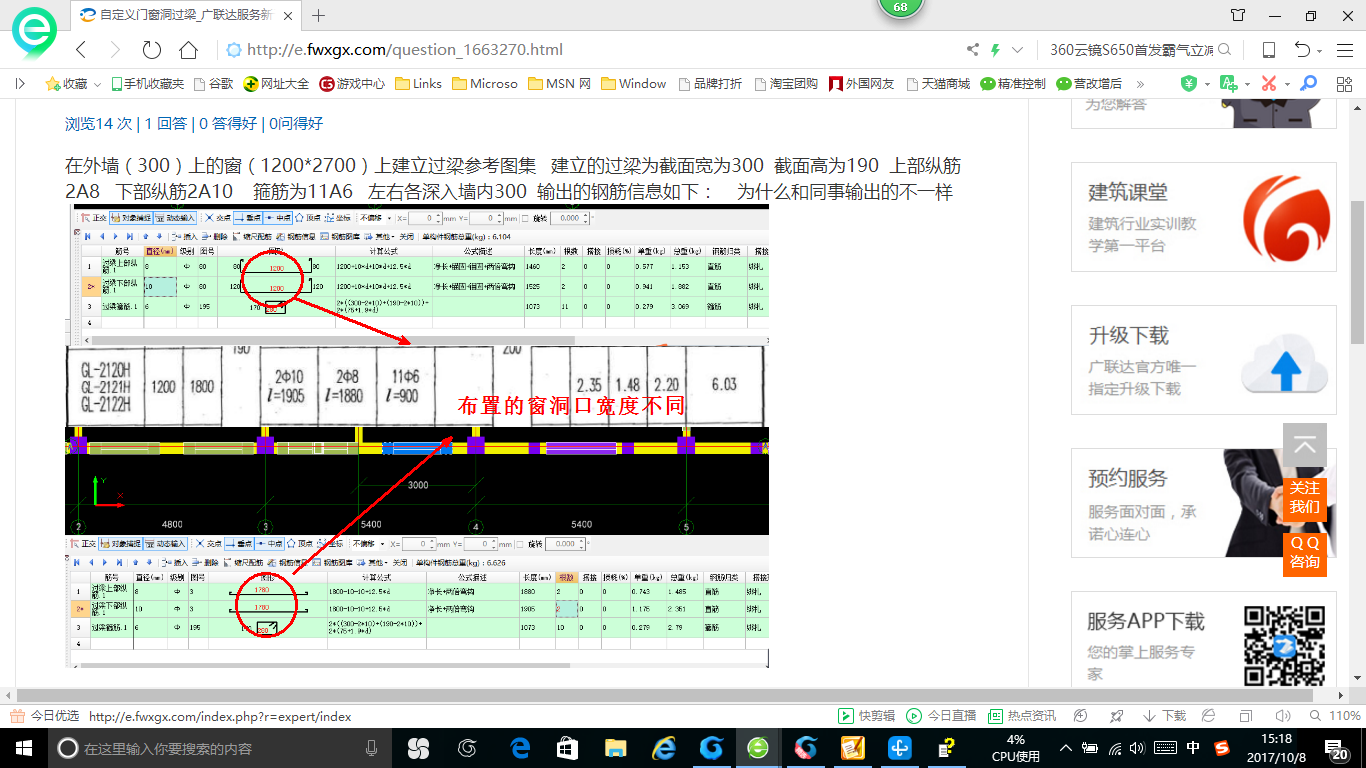Click the vertical page scrollbar thumb
The image size is (1366, 768).
point(1357,272)
